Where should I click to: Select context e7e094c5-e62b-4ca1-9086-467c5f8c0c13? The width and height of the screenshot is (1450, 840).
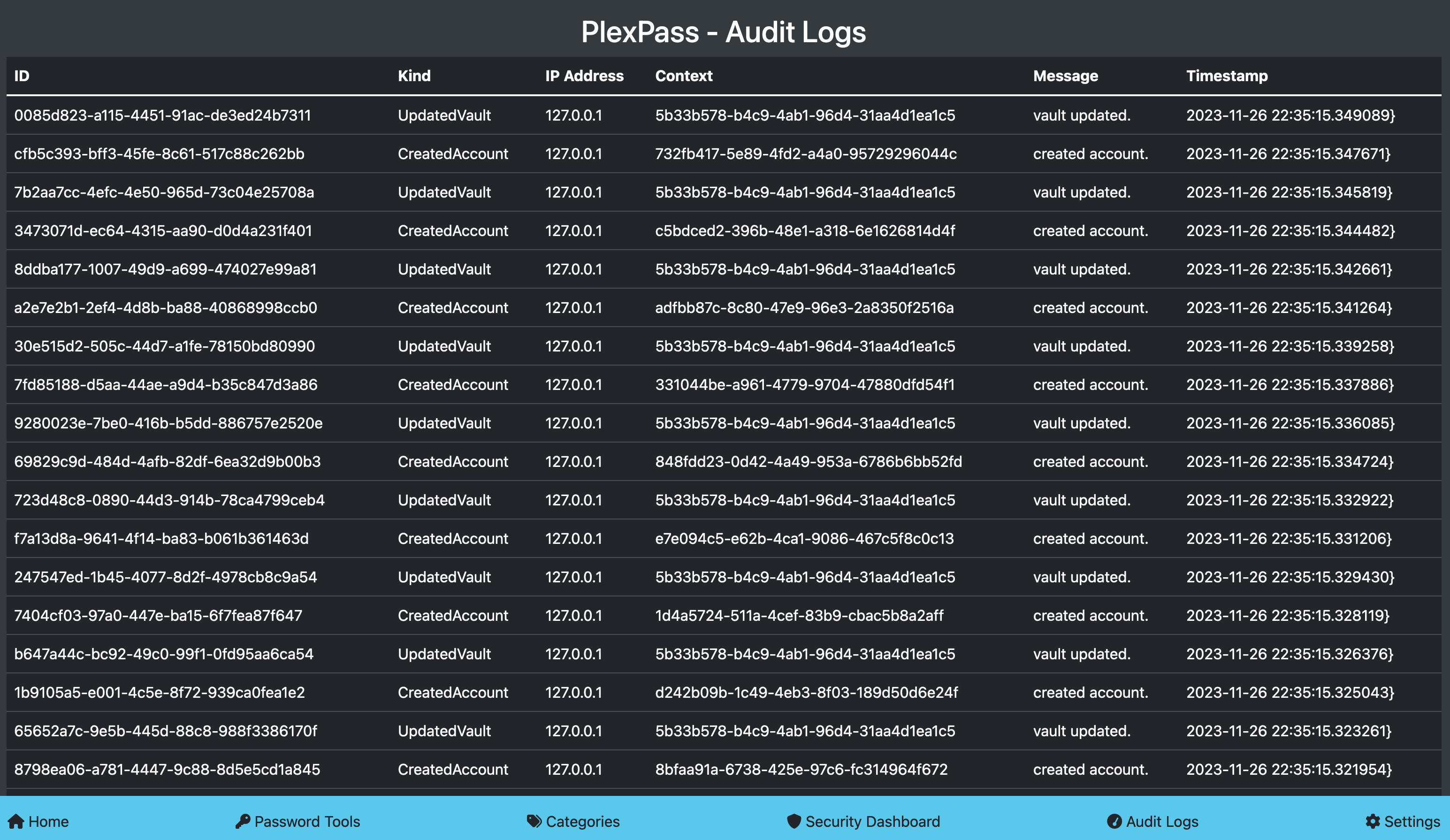point(804,539)
